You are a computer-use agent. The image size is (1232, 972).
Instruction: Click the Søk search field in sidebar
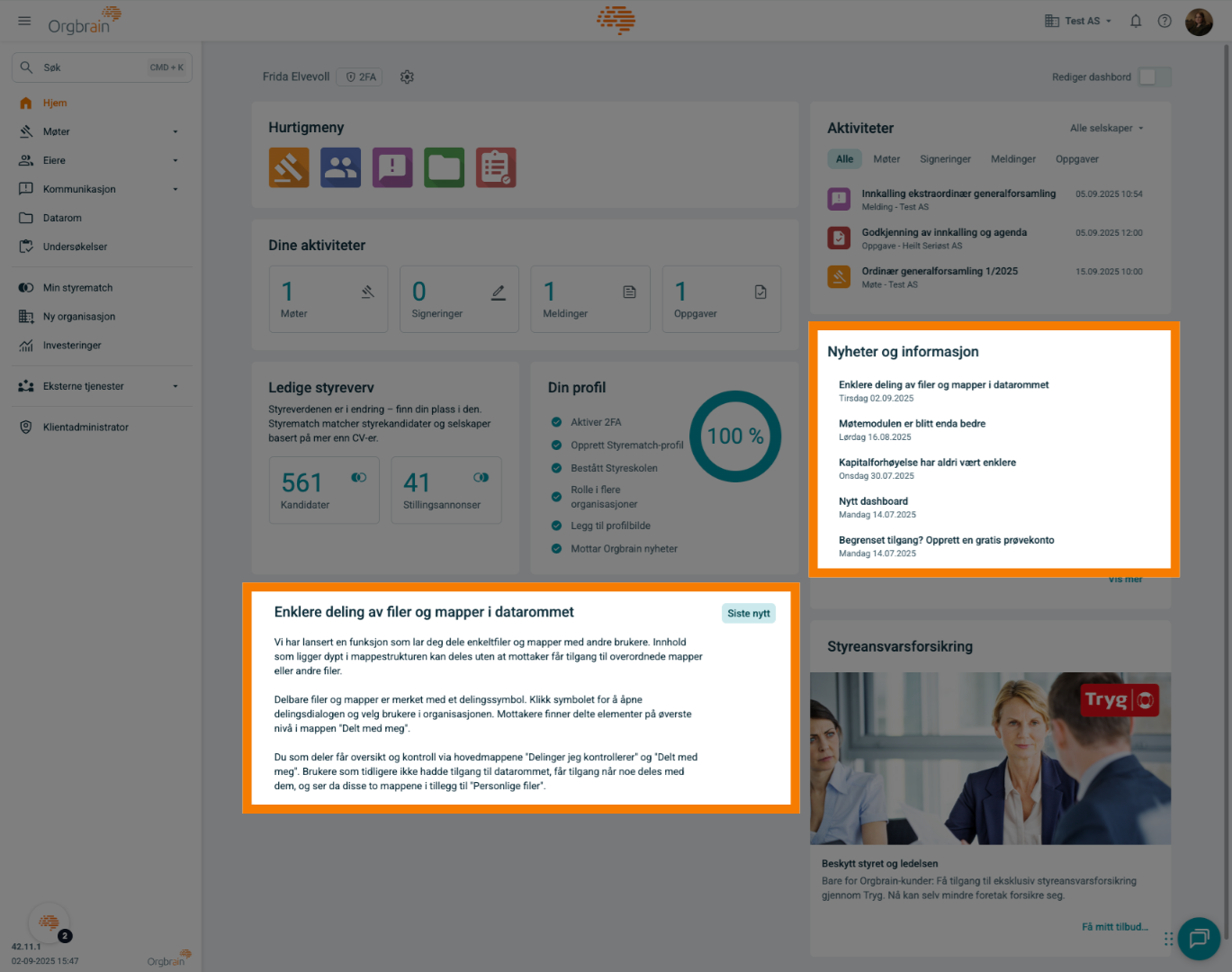coord(102,67)
